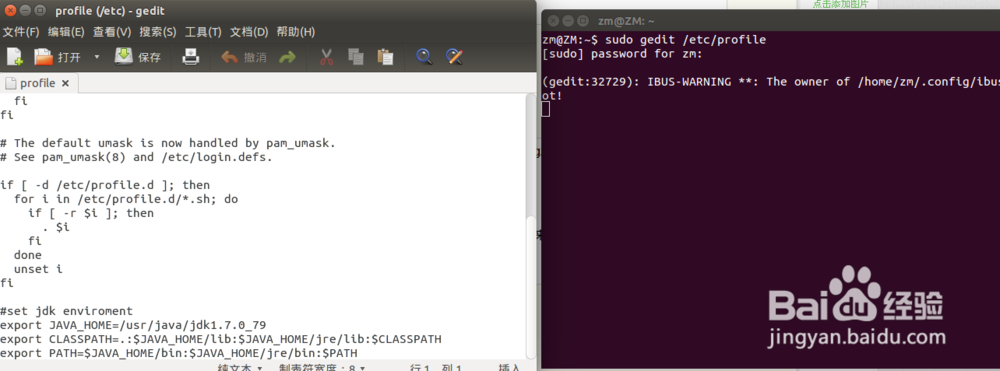Click the 'unset i' line
Viewport: 1000px width, 371px height.
(x=38, y=269)
